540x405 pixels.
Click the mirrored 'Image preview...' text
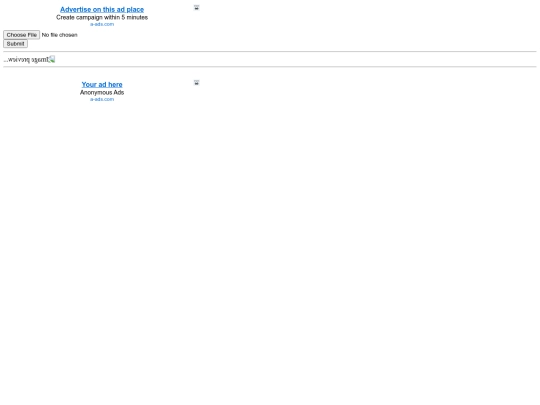point(26,60)
